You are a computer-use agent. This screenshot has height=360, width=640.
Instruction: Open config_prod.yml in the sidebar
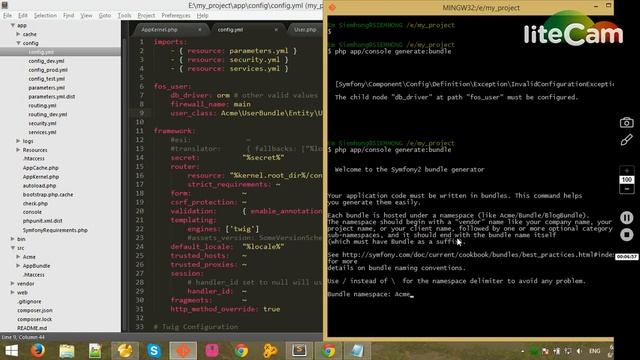(x=48, y=70)
